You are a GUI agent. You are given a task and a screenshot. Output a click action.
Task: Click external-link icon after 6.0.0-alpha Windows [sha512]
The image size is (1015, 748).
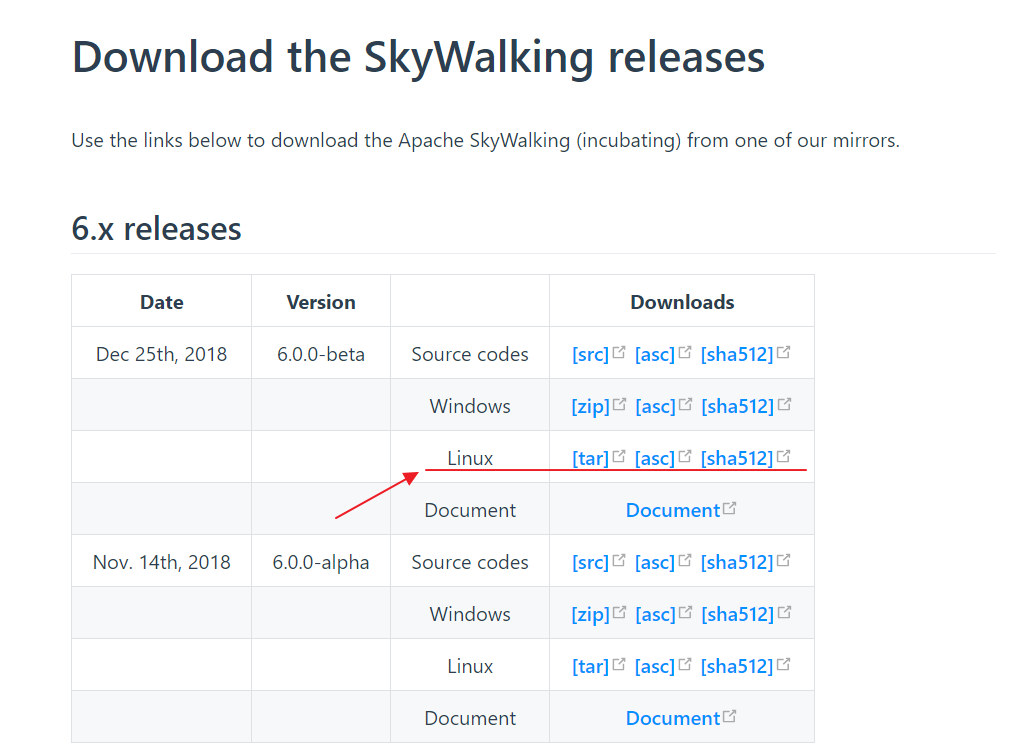[784, 611]
